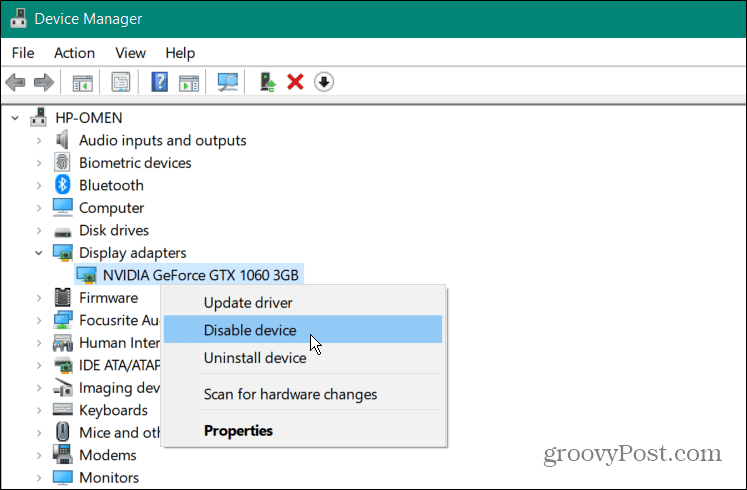Click the Imaging devices camera icon
The width and height of the screenshot is (747, 490).
tap(62, 387)
